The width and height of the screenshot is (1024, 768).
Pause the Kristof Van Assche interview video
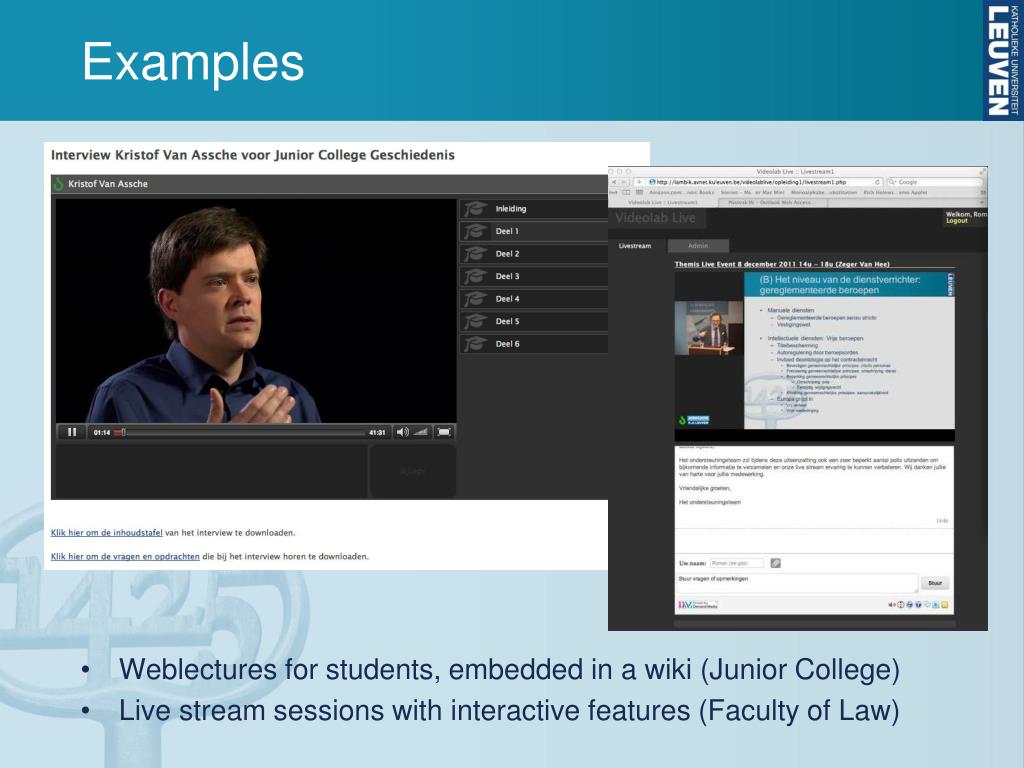tap(72, 432)
